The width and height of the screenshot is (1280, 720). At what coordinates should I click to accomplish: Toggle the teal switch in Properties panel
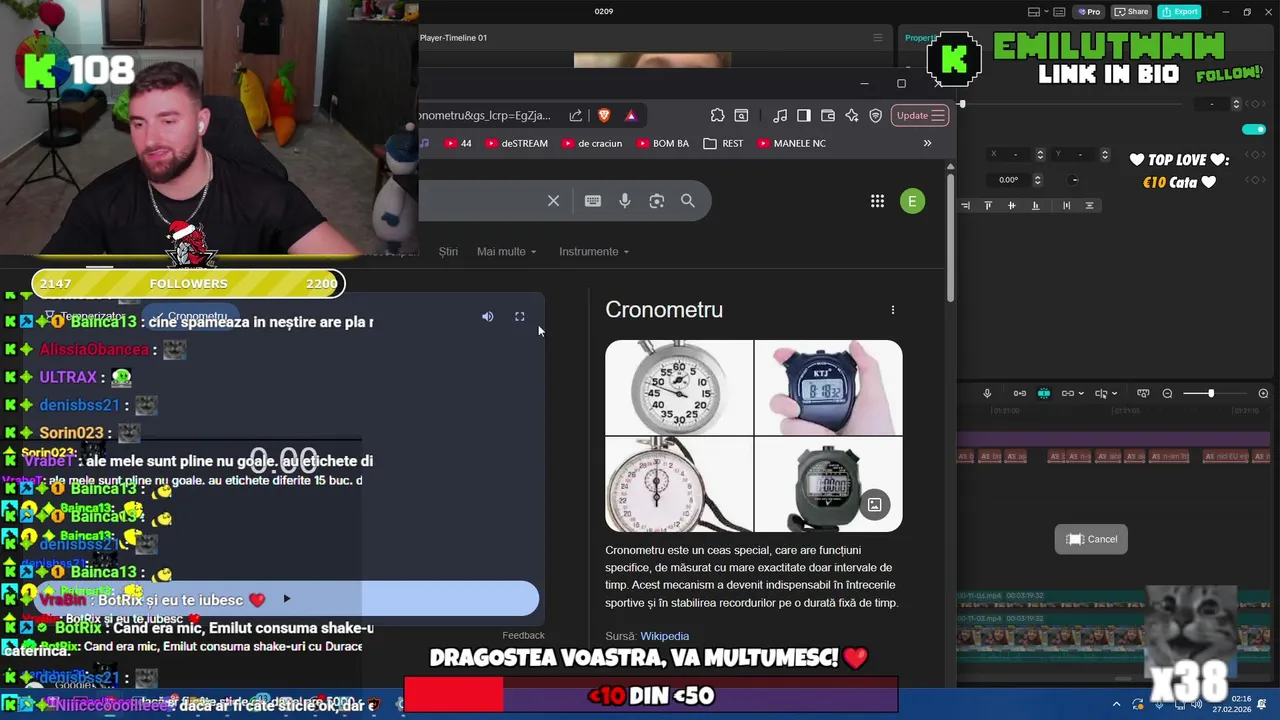point(1253,129)
